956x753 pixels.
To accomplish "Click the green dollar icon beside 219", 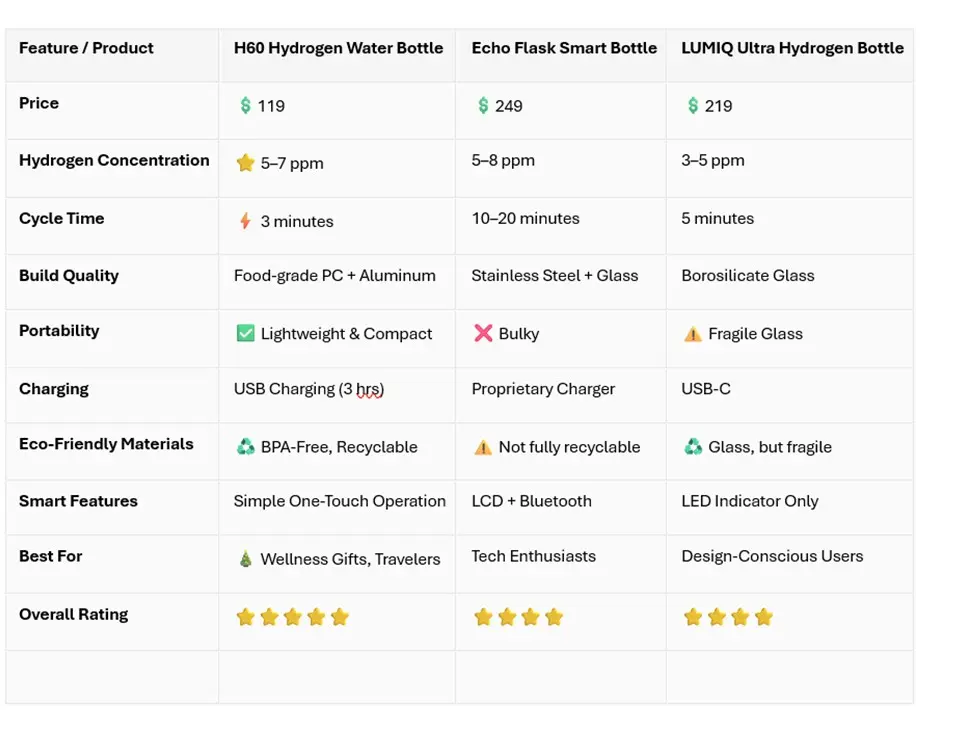I will (693, 105).
